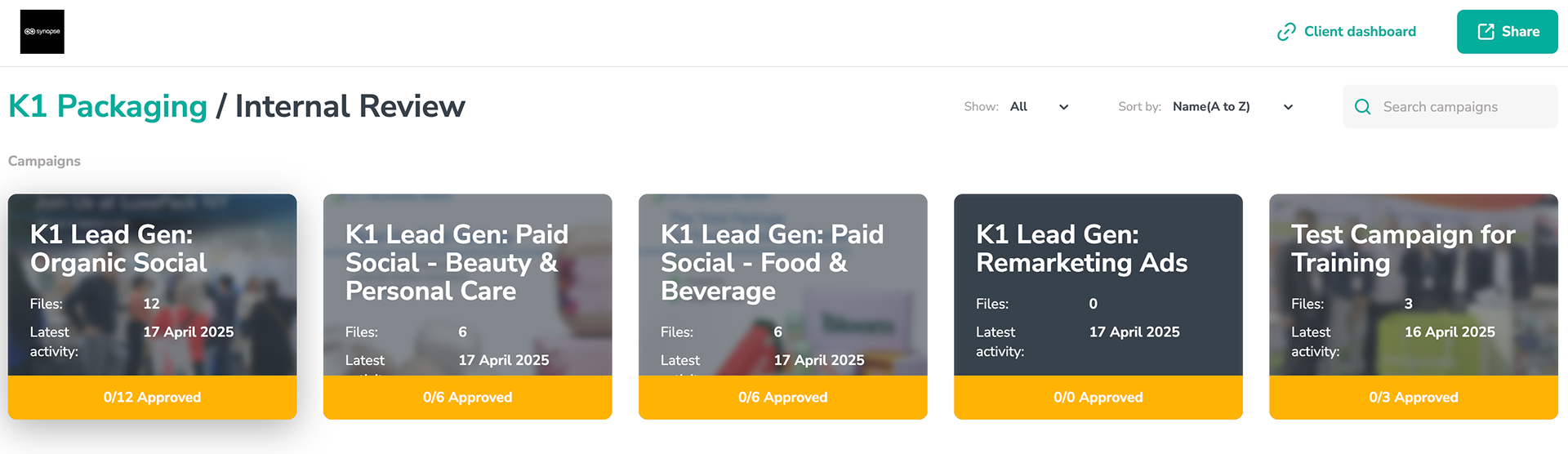
Task: Click the magnifying glass search icon
Action: tap(1362, 107)
